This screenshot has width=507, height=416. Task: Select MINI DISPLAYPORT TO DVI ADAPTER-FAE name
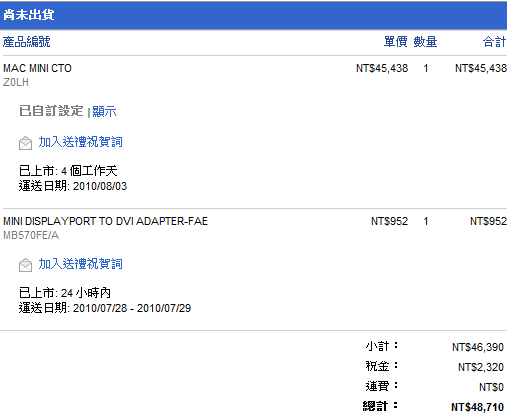105,221
